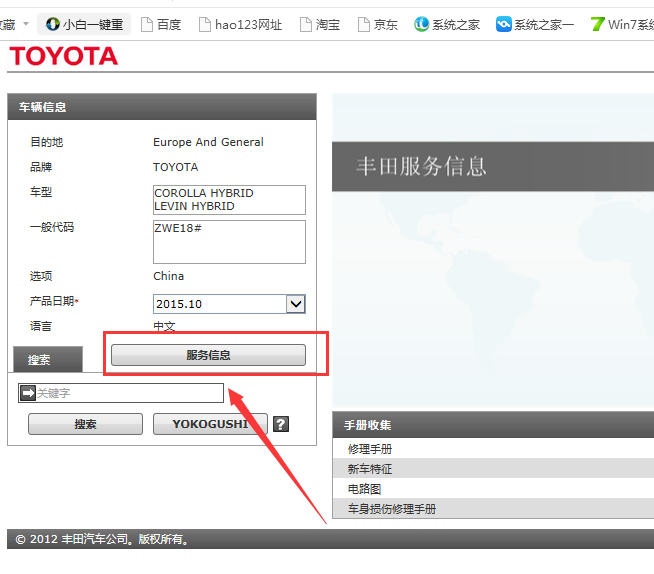
Task: Open the question mark help icon
Action: point(281,424)
